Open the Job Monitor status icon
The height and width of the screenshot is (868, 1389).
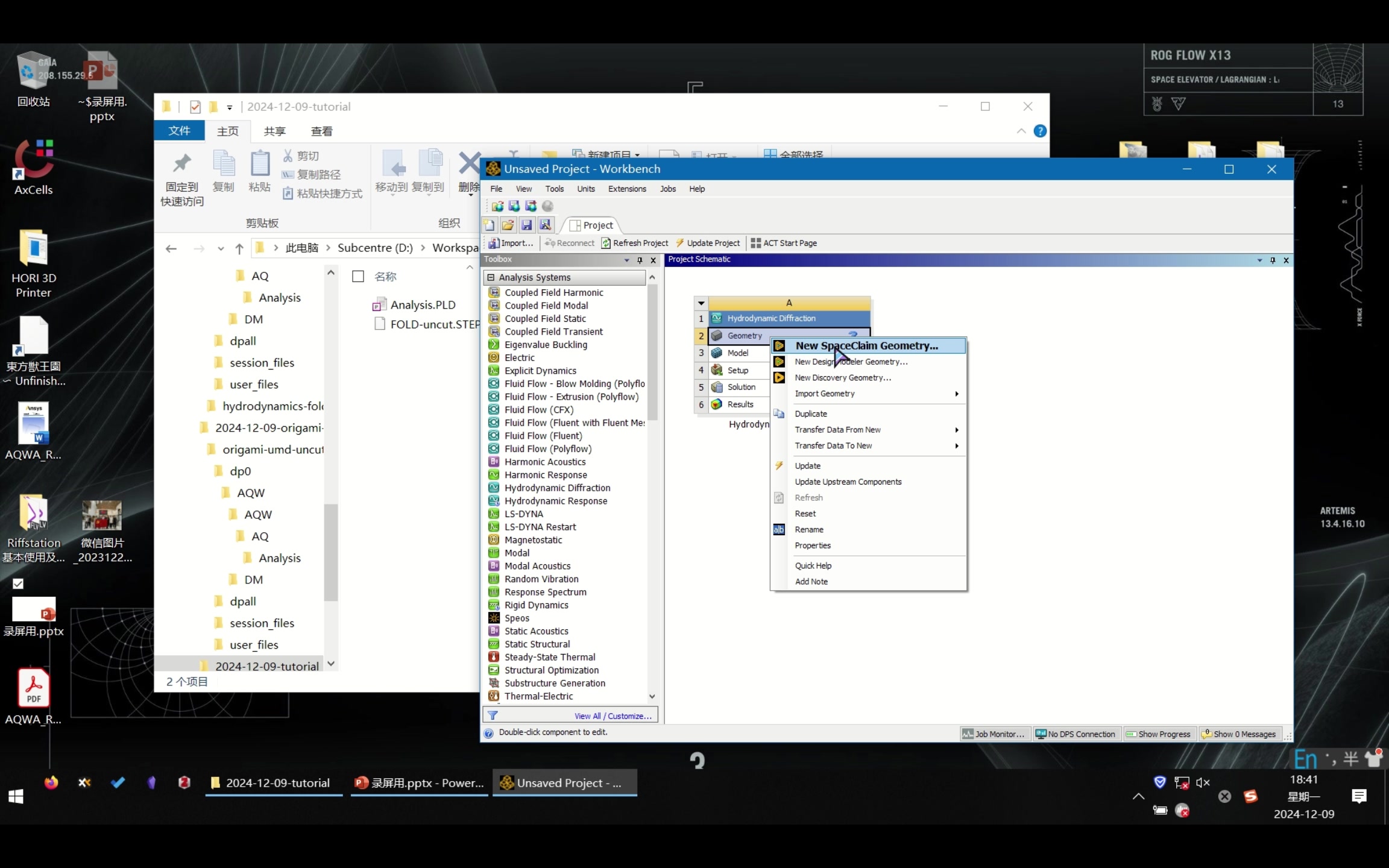(968, 734)
